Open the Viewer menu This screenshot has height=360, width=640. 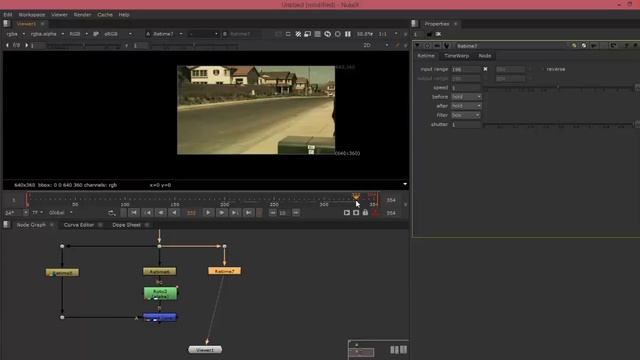[x=59, y=15]
